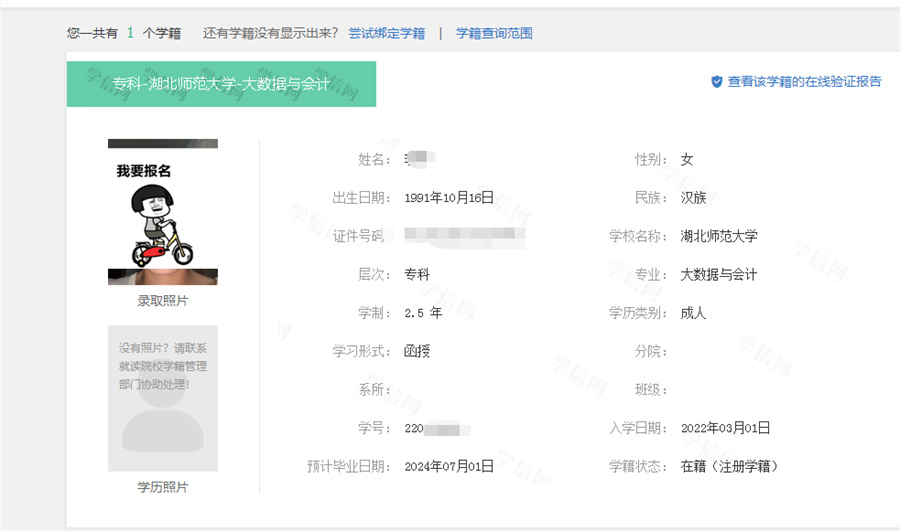Click the 系所 label
The width and height of the screenshot is (900, 531).
click(x=375, y=390)
